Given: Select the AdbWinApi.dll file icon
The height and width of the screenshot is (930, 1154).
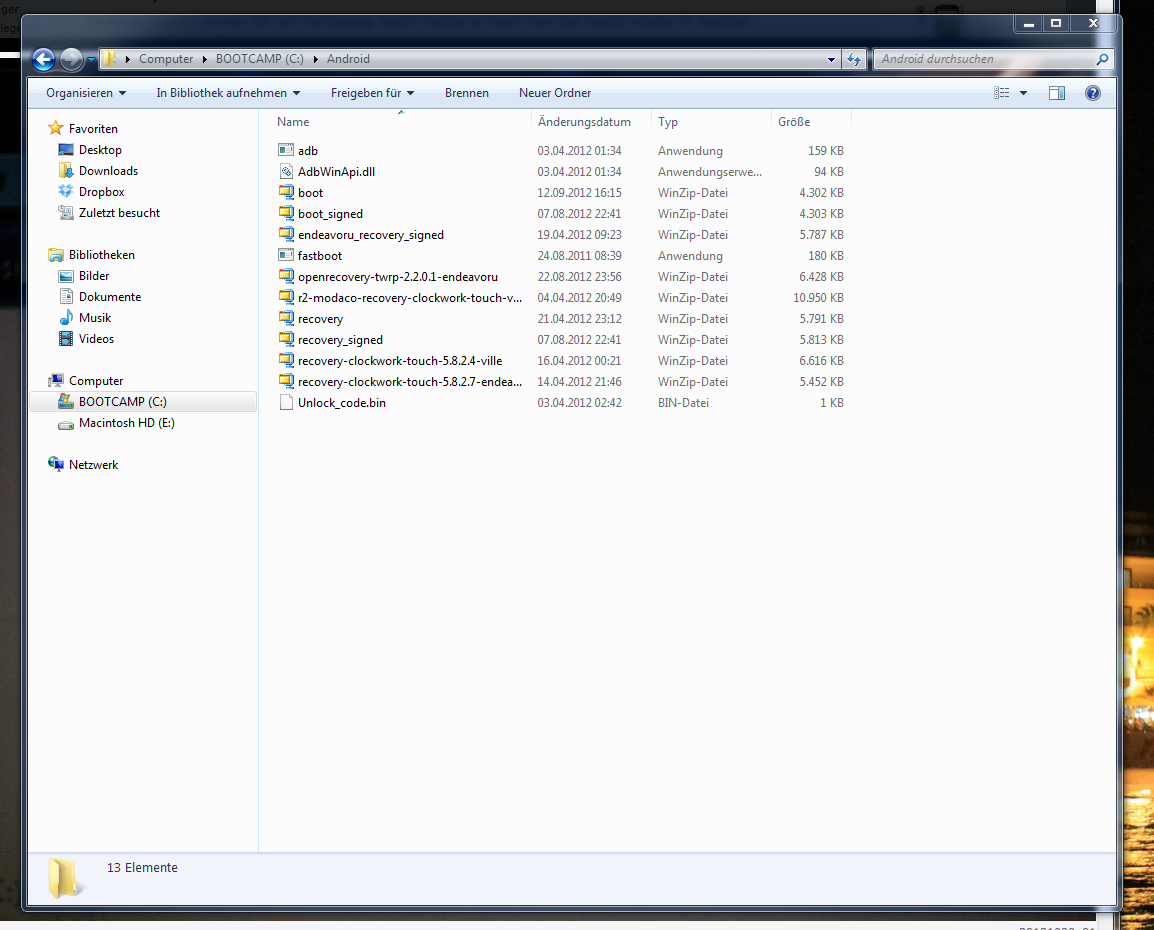Looking at the screenshot, I should (x=286, y=171).
